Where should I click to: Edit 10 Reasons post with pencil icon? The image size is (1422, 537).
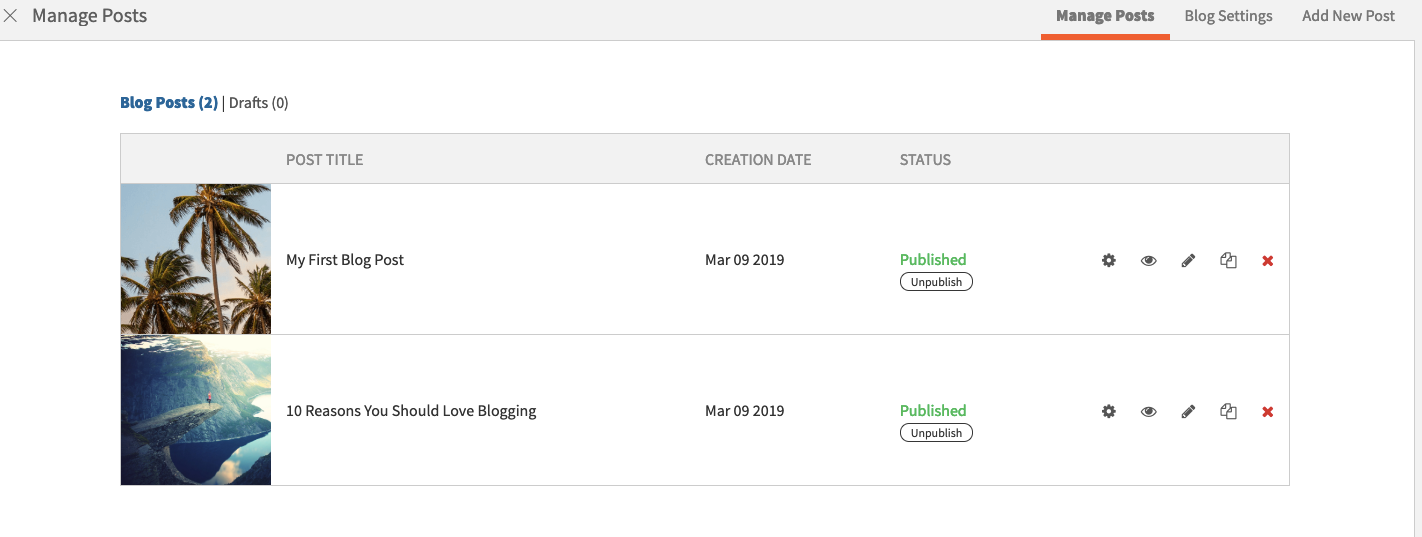click(1188, 411)
